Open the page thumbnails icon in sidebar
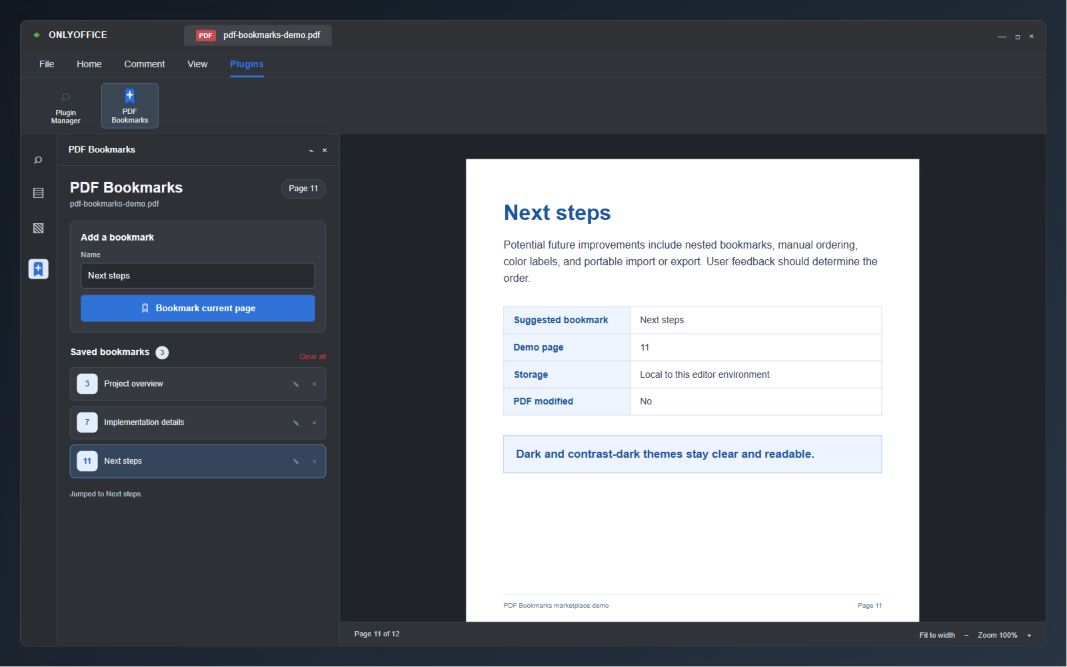The image size is (1067, 667). coord(38,228)
